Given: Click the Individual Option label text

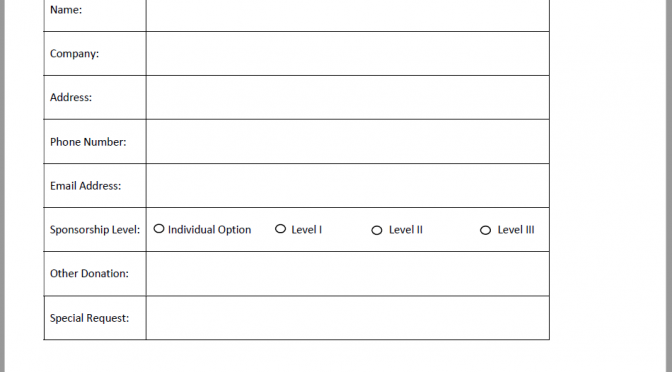Looking at the screenshot, I should click(210, 230).
